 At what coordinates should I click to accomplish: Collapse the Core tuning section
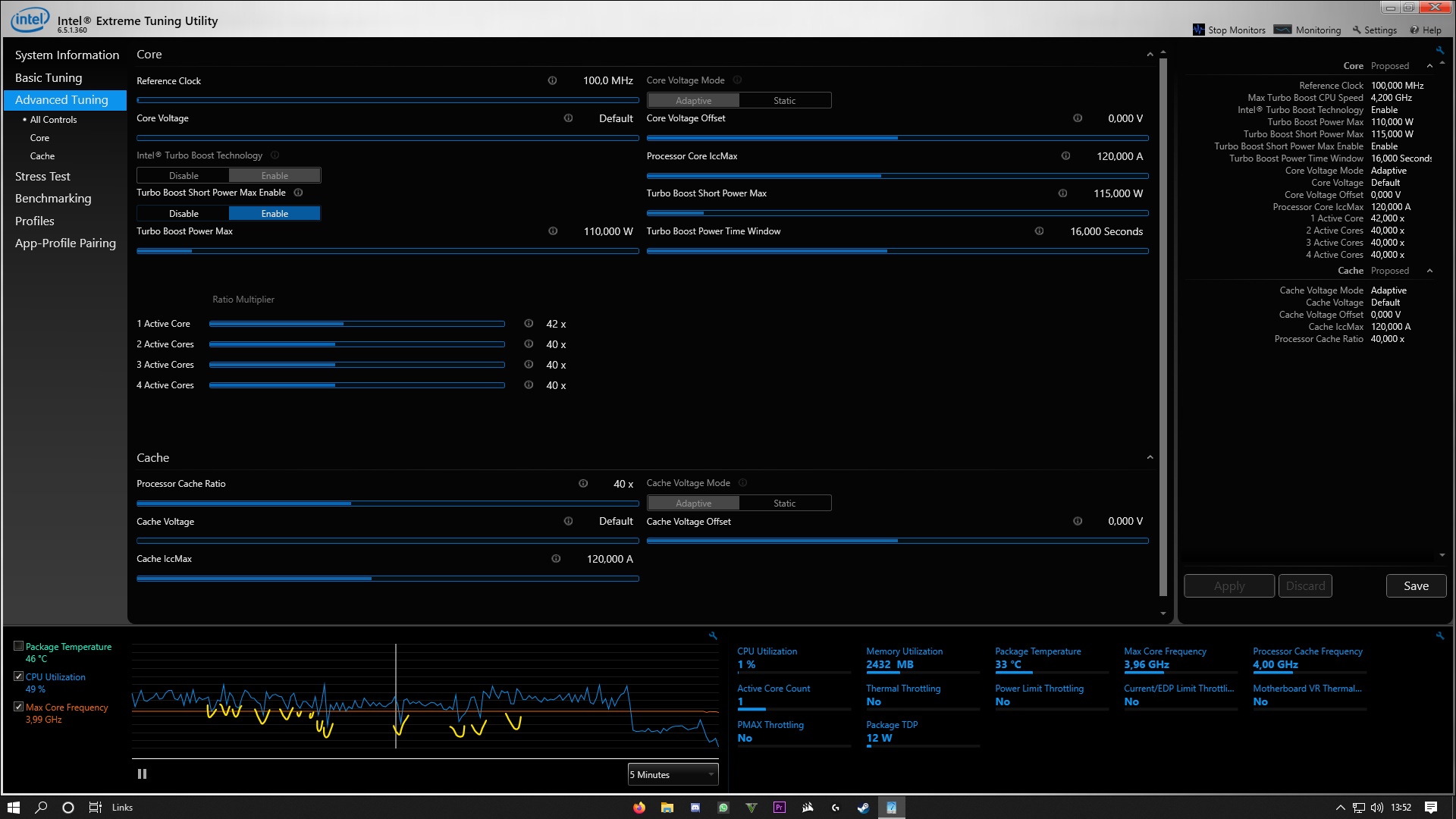click(1150, 55)
